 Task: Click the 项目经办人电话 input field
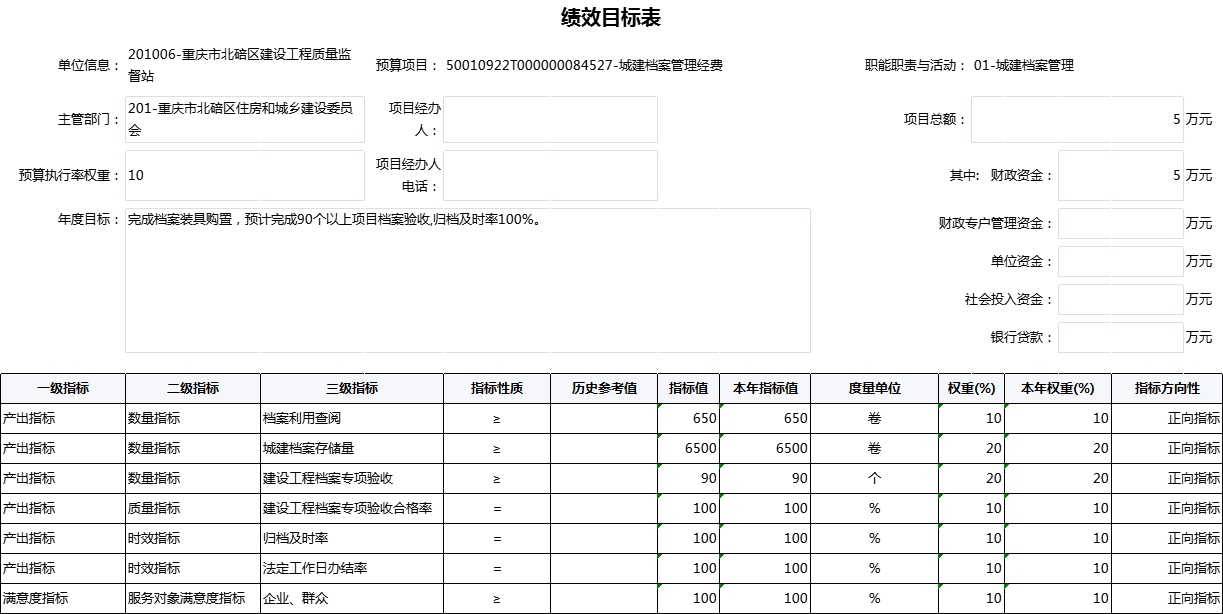[x=550, y=175]
